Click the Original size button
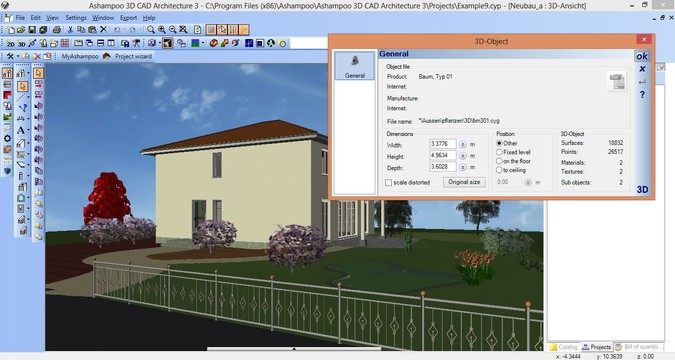This screenshot has width=675, height=360. tap(464, 182)
